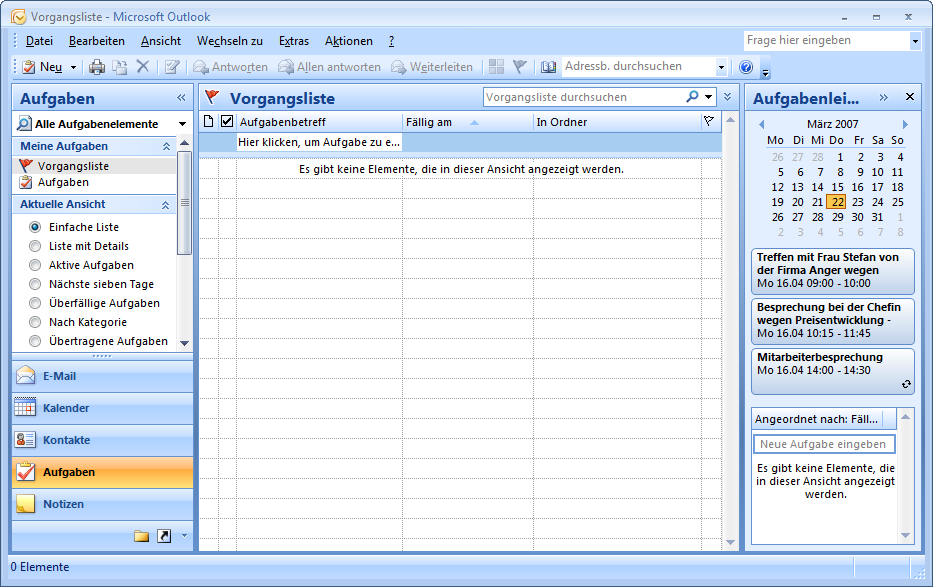Go to previous month in the calendar
Viewport: 933px width, 587px height.
point(761,124)
